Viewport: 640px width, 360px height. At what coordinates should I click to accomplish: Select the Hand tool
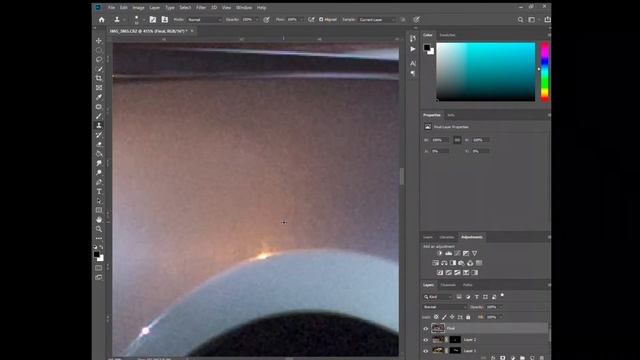99,220
